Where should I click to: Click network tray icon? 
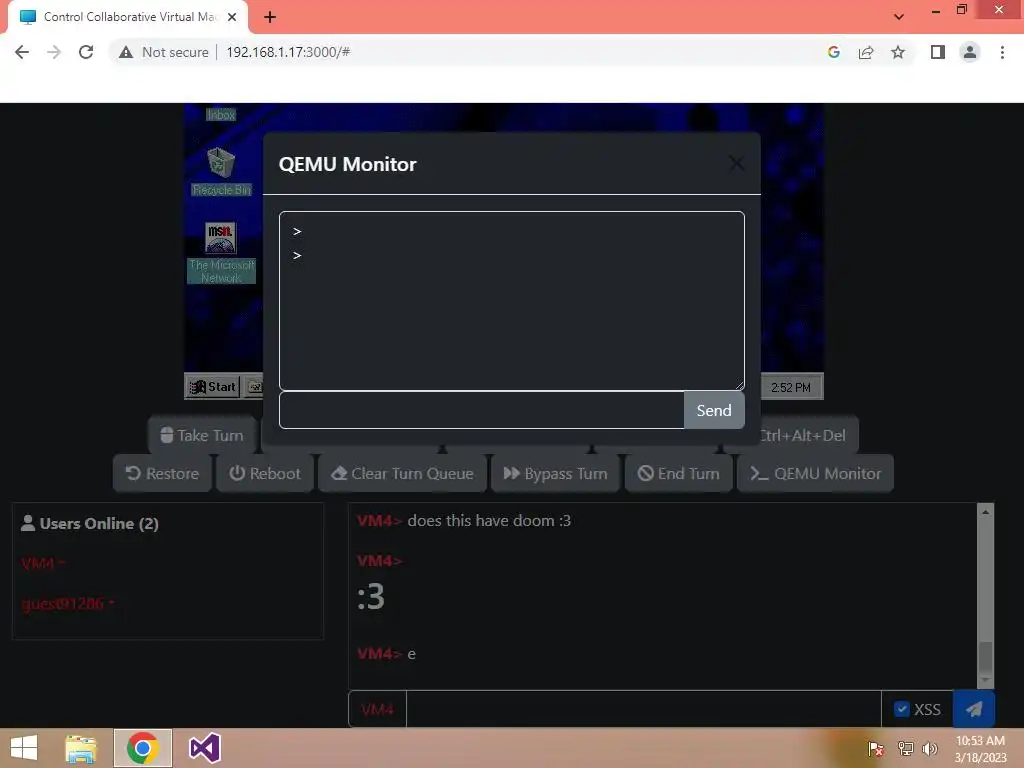[x=905, y=748]
